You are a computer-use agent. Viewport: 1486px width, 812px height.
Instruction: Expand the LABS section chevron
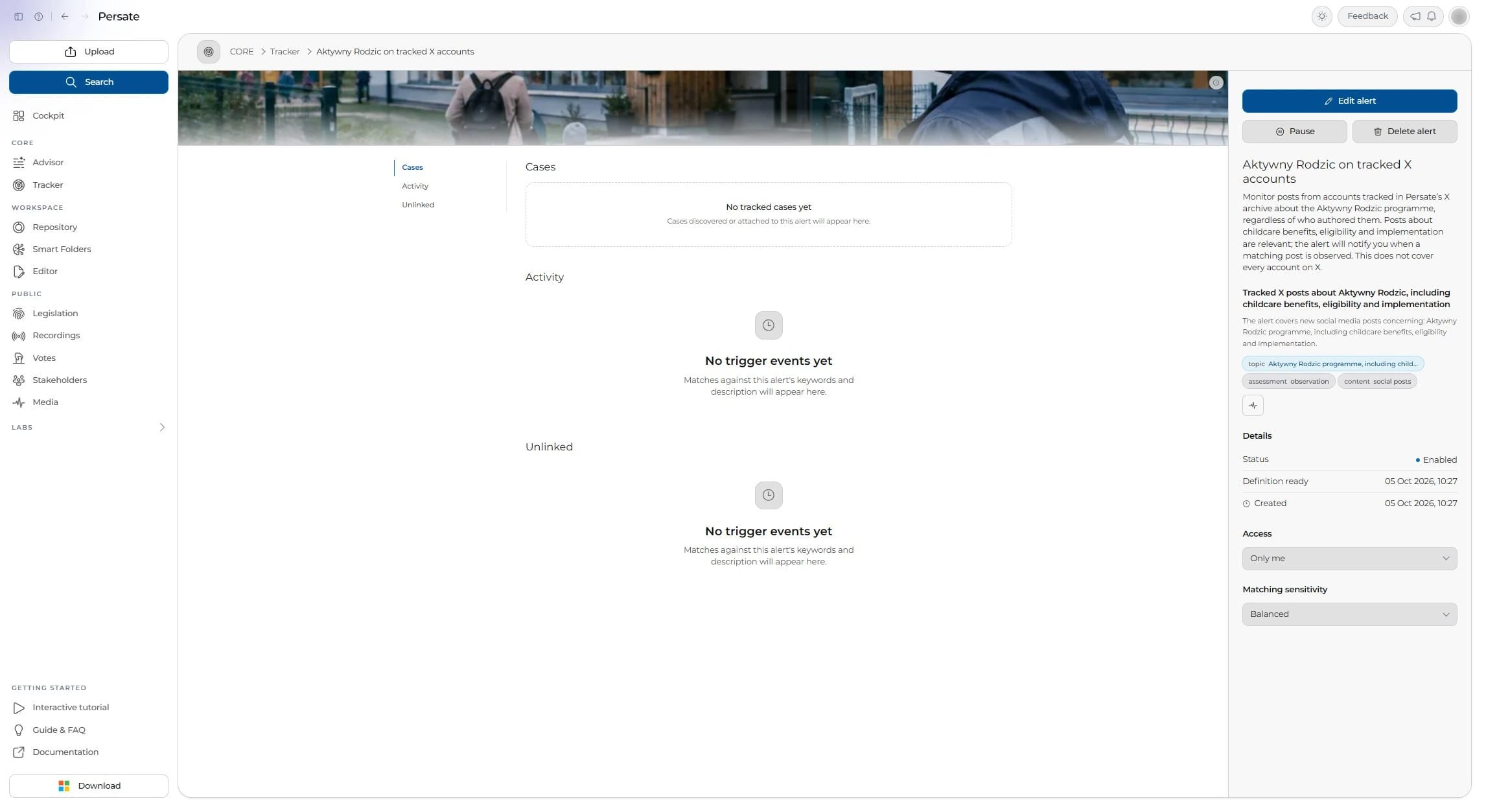(162, 428)
